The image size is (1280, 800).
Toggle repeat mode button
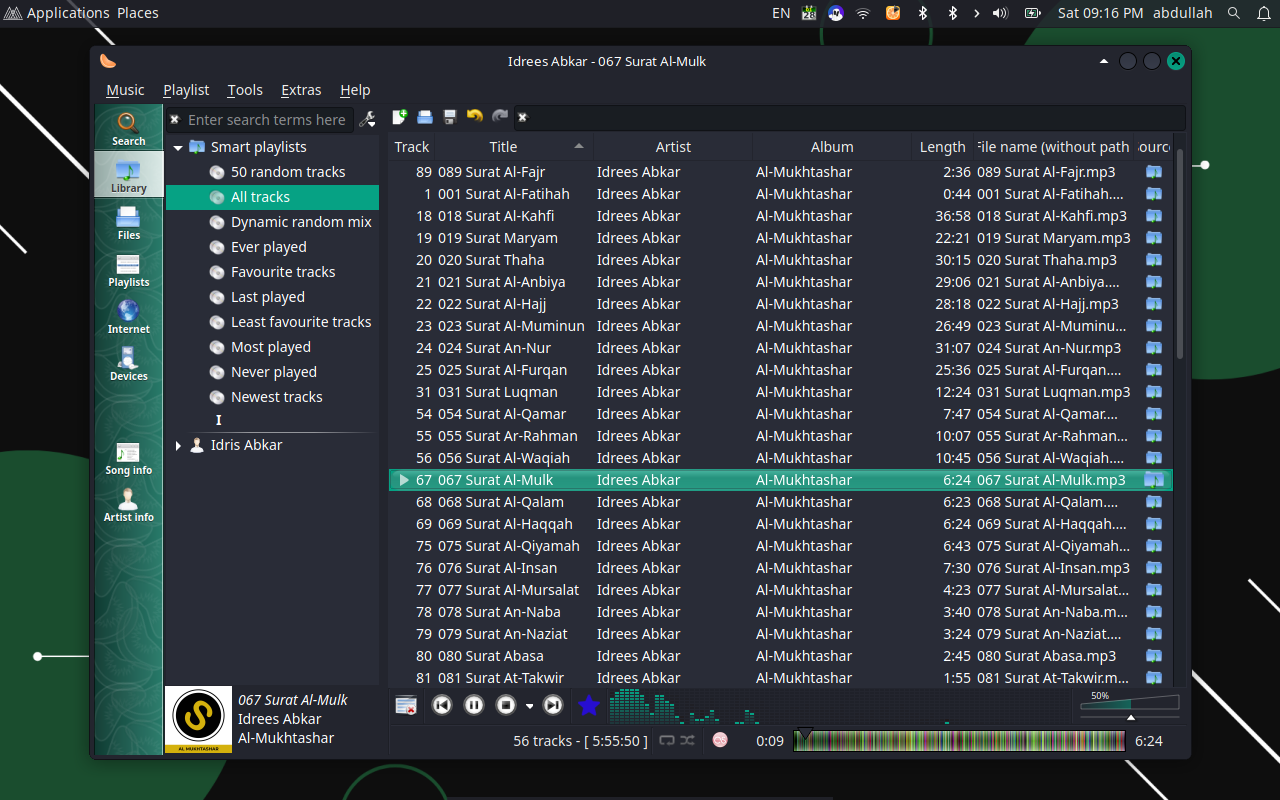coord(667,741)
